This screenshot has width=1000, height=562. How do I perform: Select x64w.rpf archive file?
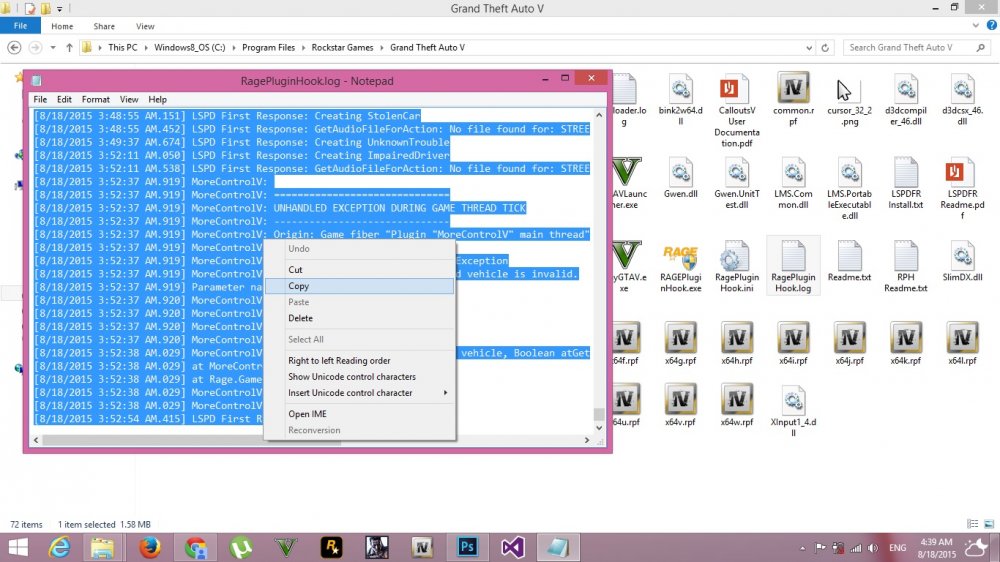[x=737, y=404]
